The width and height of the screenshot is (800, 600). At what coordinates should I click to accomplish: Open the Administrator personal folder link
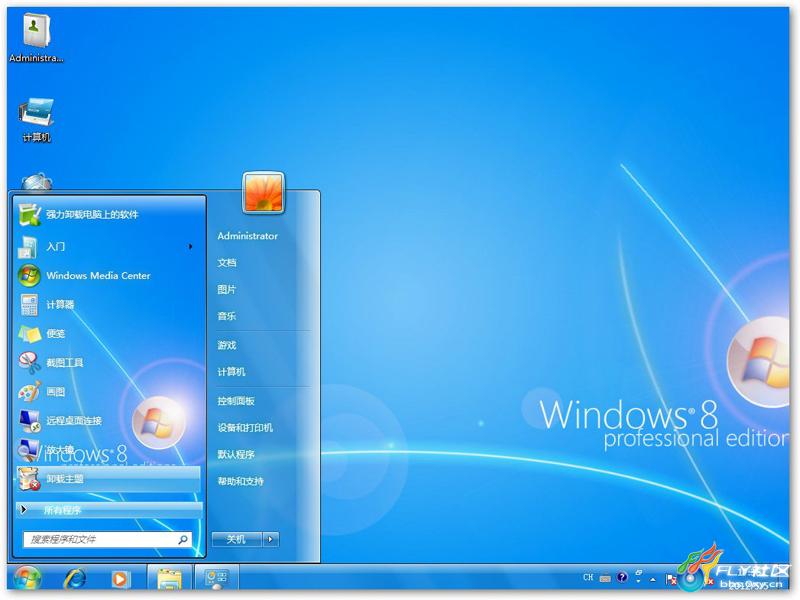(x=247, y=236)
